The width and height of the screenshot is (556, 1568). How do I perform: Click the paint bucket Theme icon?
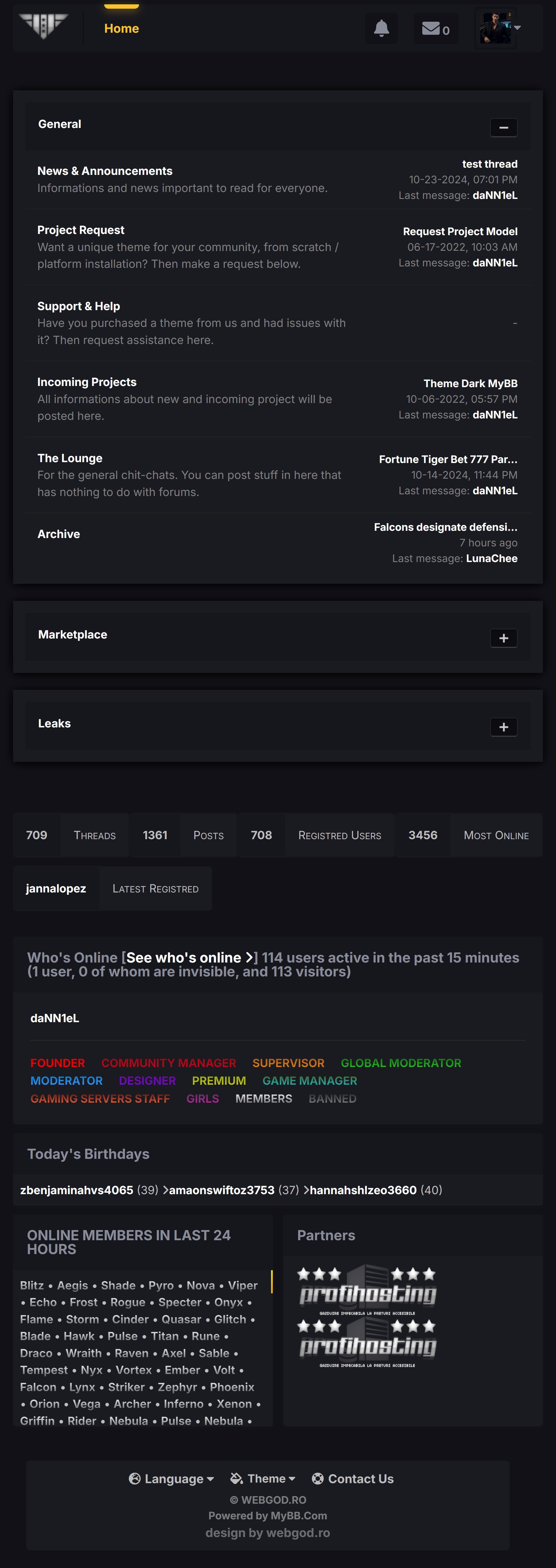click(x=236, y=1479)
